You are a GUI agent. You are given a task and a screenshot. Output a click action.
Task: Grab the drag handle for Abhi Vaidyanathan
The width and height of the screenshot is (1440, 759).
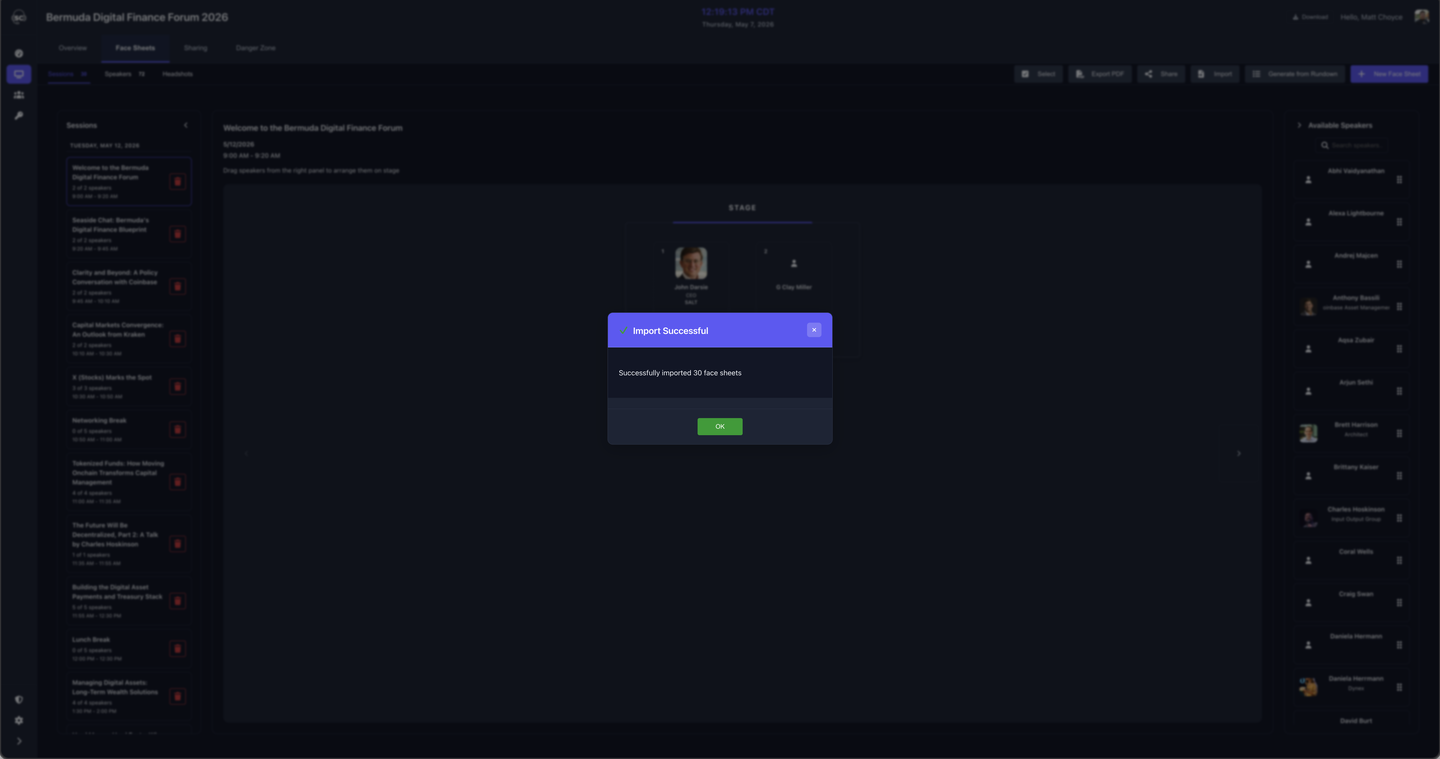pyautogui.click(x=1399, y=180)
